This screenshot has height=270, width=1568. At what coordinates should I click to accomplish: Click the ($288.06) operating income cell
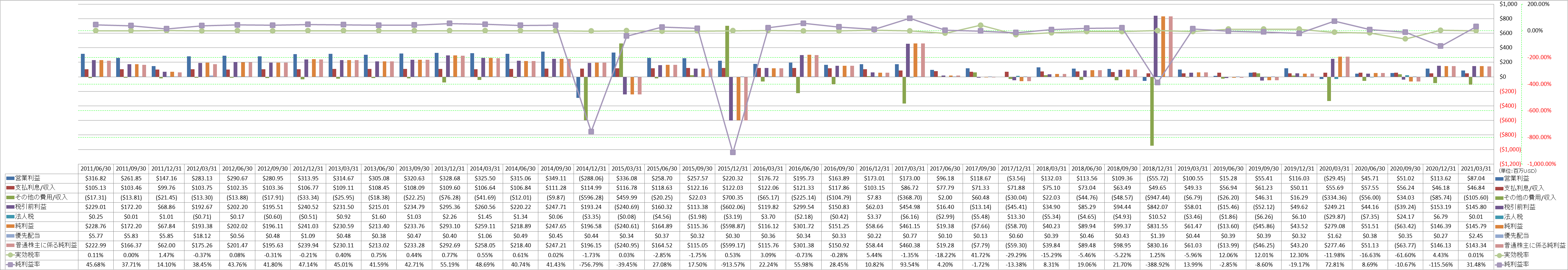[591, 178]
